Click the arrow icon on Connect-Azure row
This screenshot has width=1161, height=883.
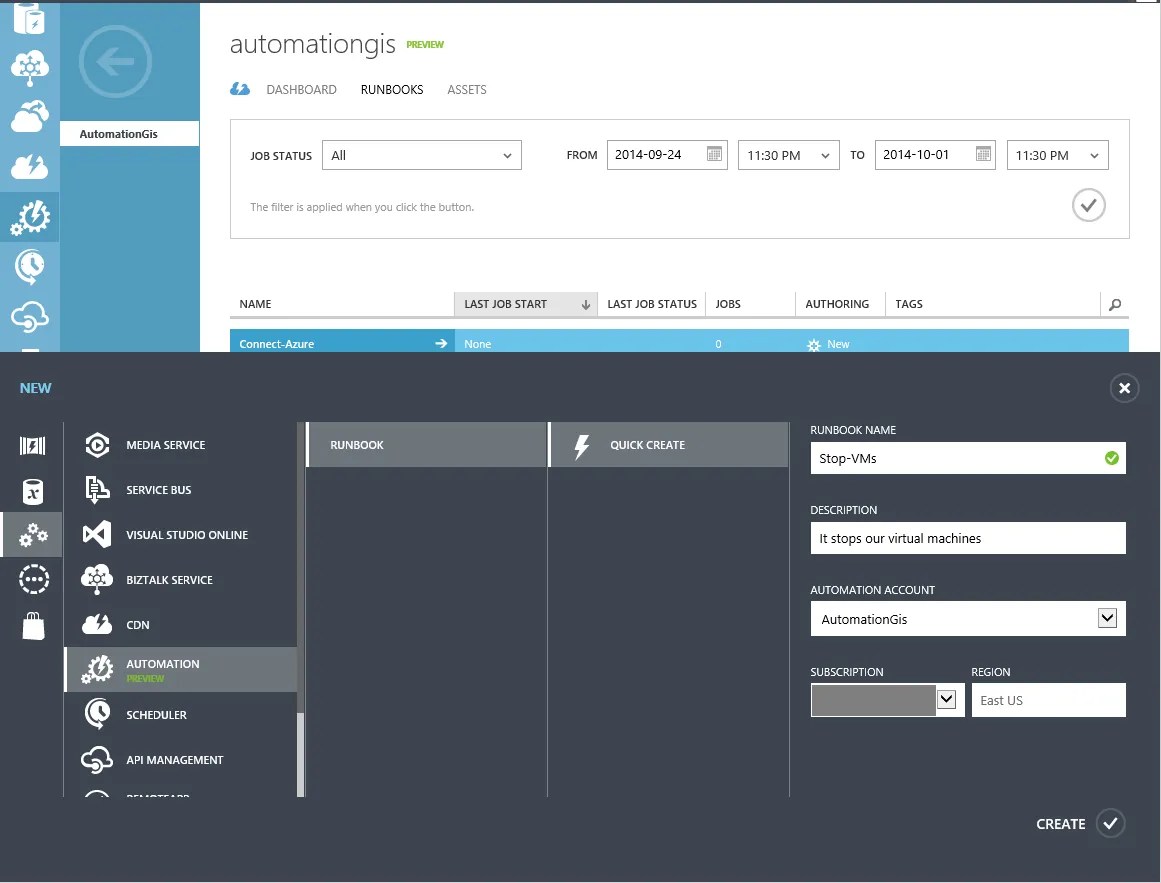click(x=441, y=343)
